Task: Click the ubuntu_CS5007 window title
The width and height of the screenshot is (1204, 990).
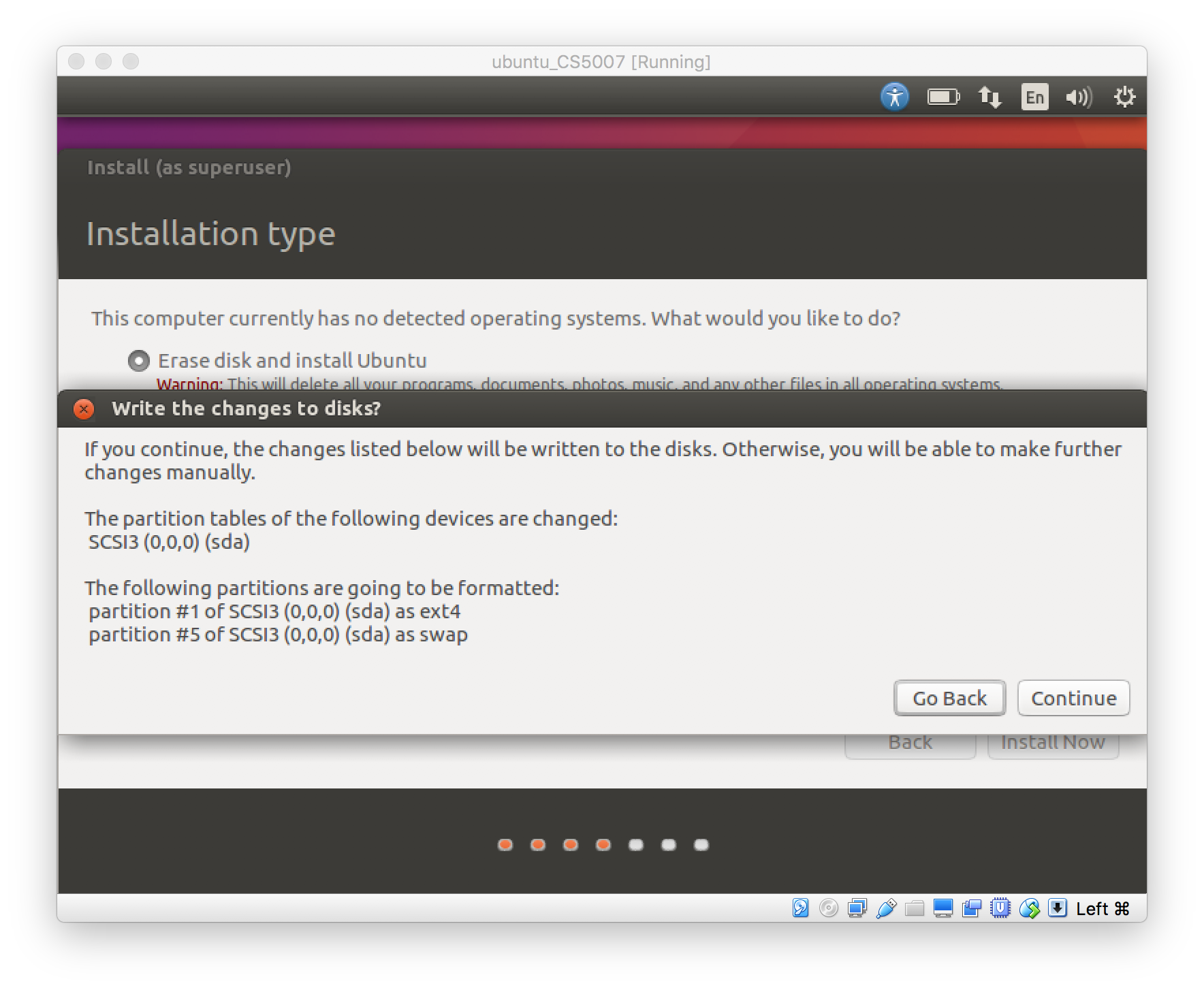Action: coord(601,62)
